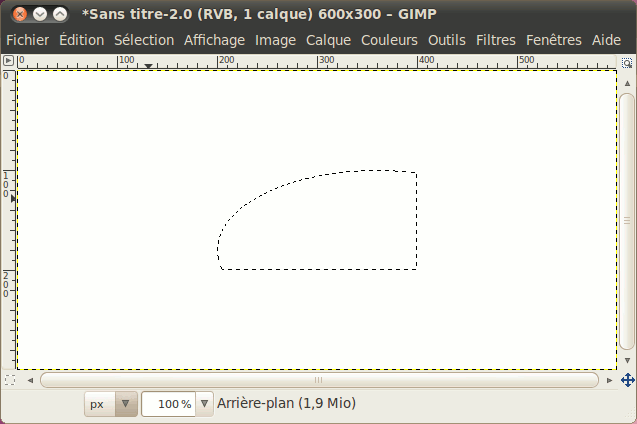Click the horizontal scrollbar right arrow
Screen dimensions: 637x424
tap(609, 381)
